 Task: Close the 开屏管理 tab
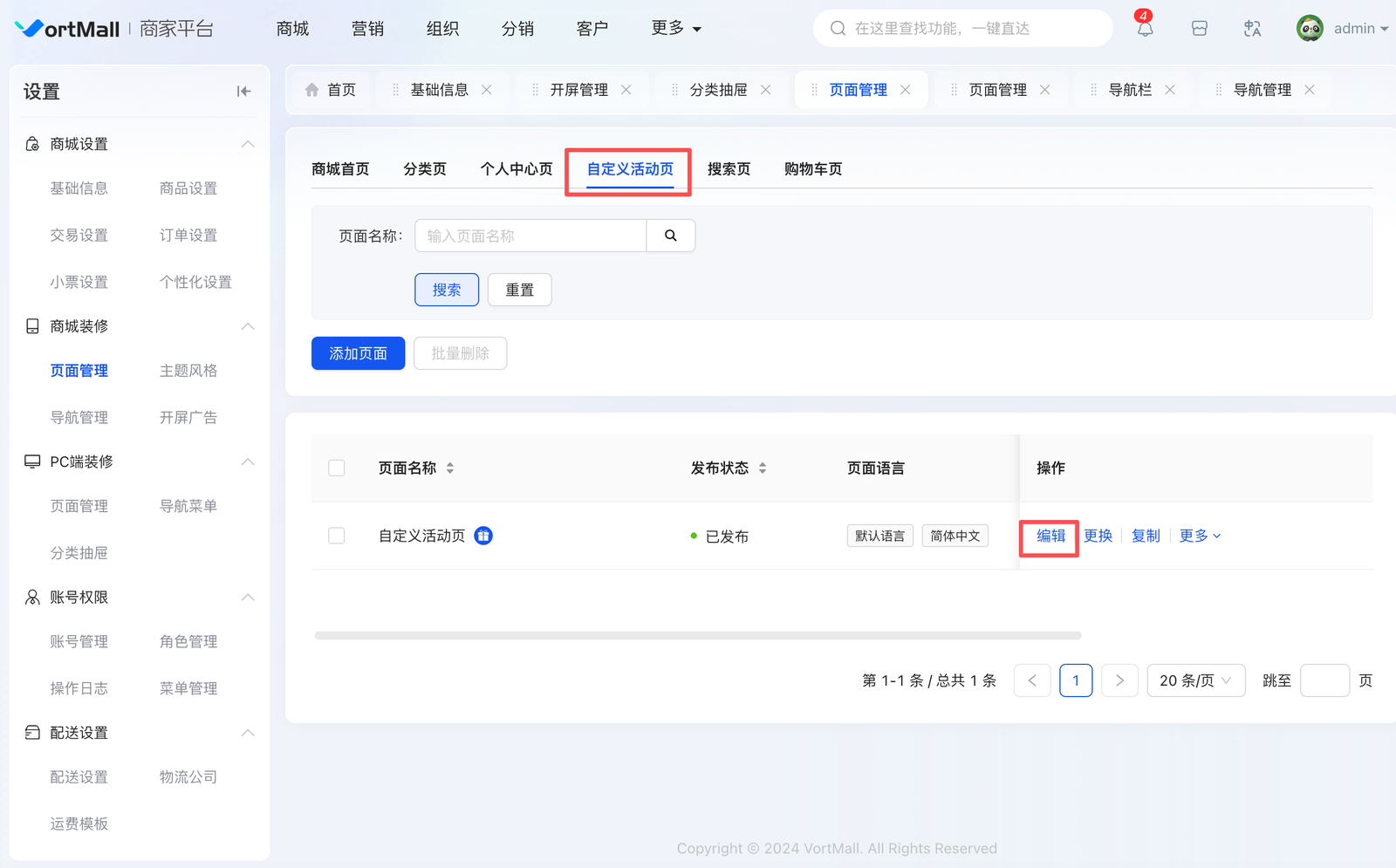[626, 90]
